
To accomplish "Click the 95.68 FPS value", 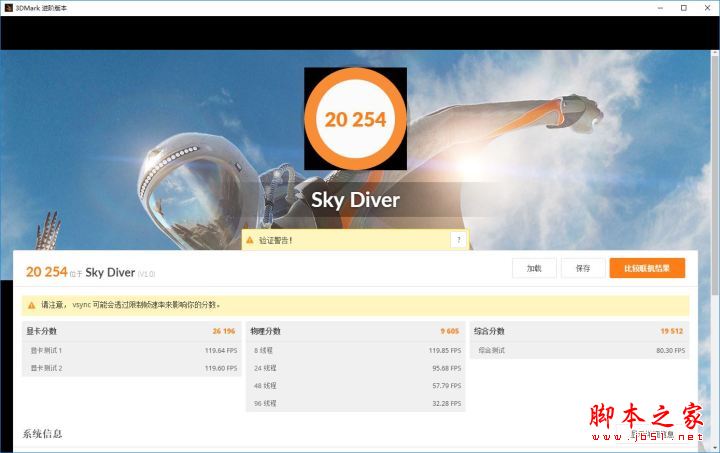I will pos(447,368).
